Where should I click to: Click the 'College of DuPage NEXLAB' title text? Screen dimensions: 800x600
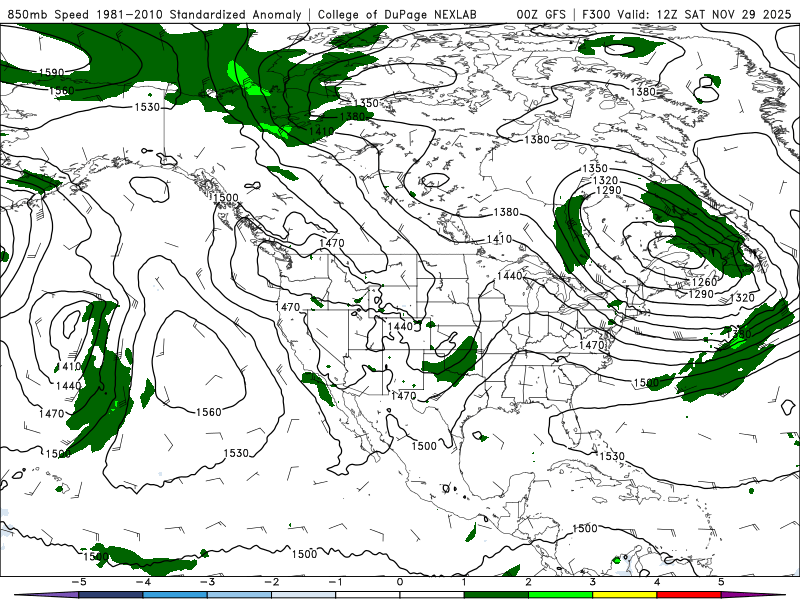click(397, 14)
